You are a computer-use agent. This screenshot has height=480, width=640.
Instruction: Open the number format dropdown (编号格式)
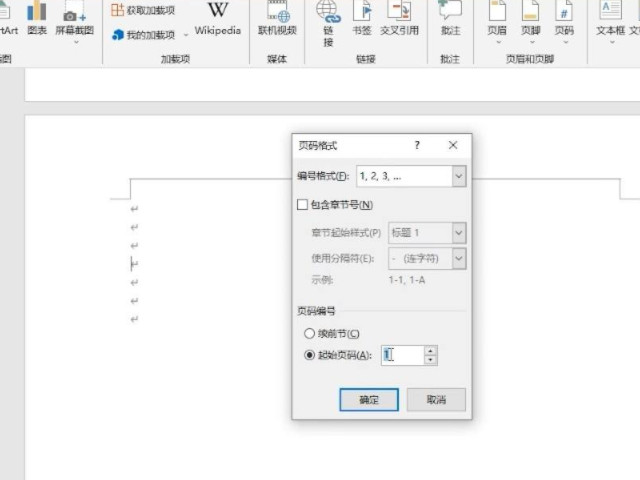pyautogui.click(x=459, y=176)
